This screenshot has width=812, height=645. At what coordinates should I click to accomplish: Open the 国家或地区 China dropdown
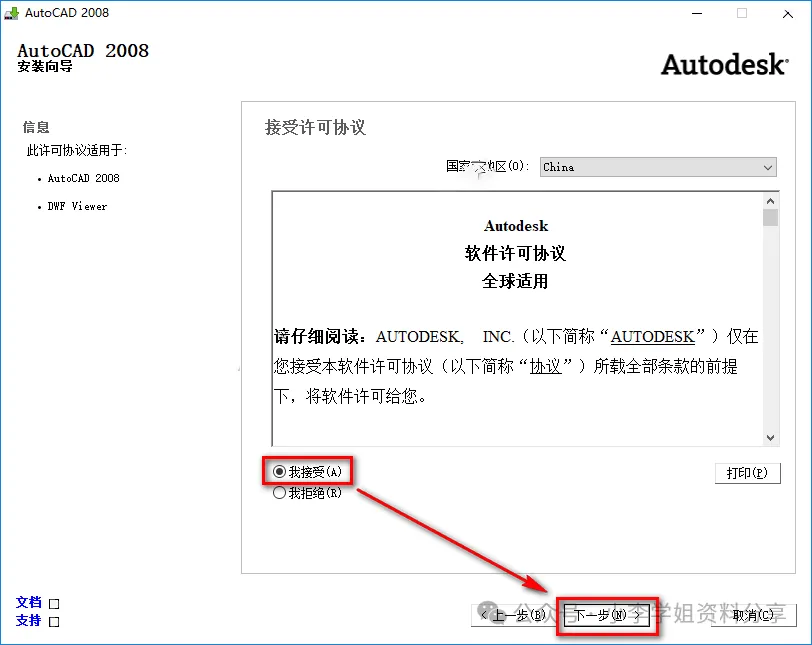tap(658, 167)
